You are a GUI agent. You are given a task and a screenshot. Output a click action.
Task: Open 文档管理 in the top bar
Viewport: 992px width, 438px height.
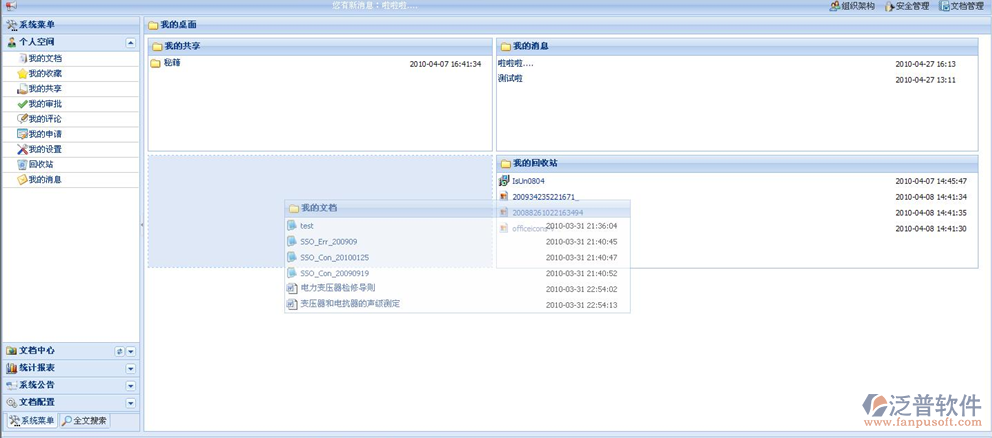(x=961, y=6)
